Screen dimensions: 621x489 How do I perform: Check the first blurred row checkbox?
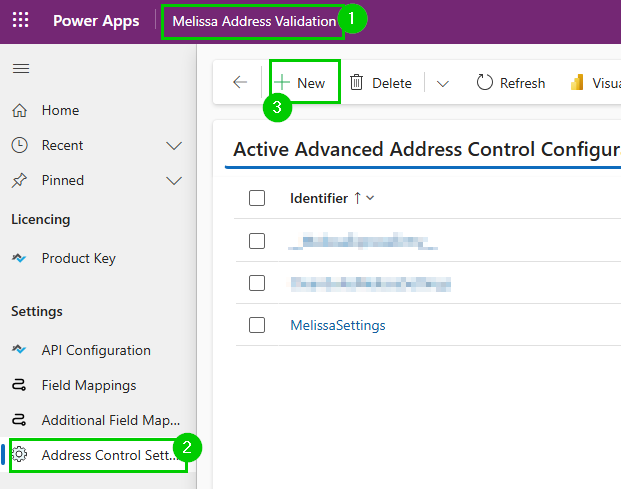point(257,241)
